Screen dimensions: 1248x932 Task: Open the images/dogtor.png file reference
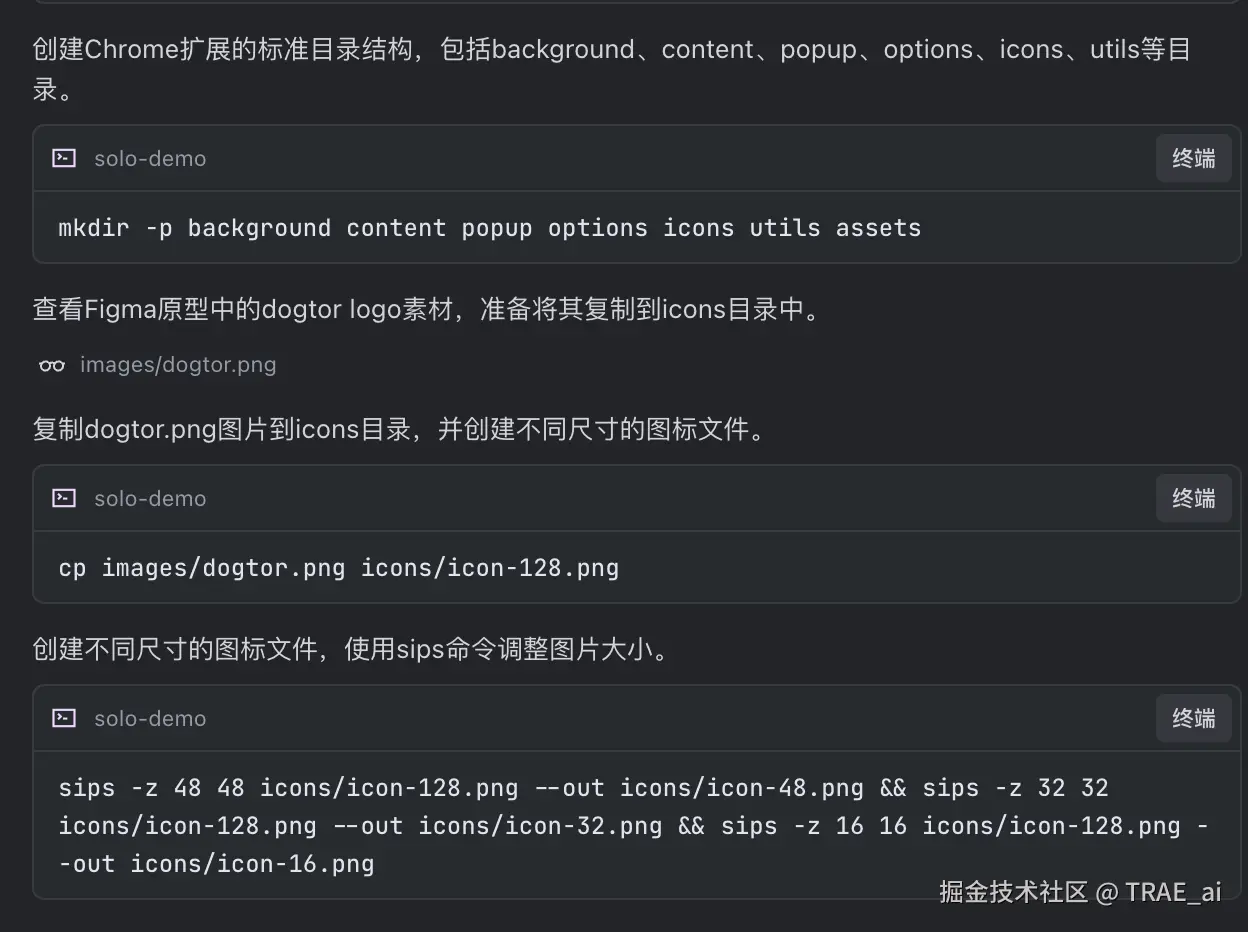(178, 365)
